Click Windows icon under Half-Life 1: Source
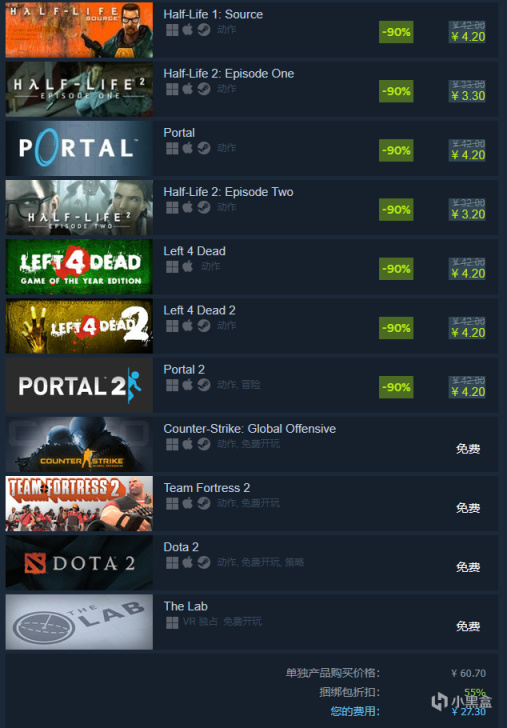 pos(172,30)
